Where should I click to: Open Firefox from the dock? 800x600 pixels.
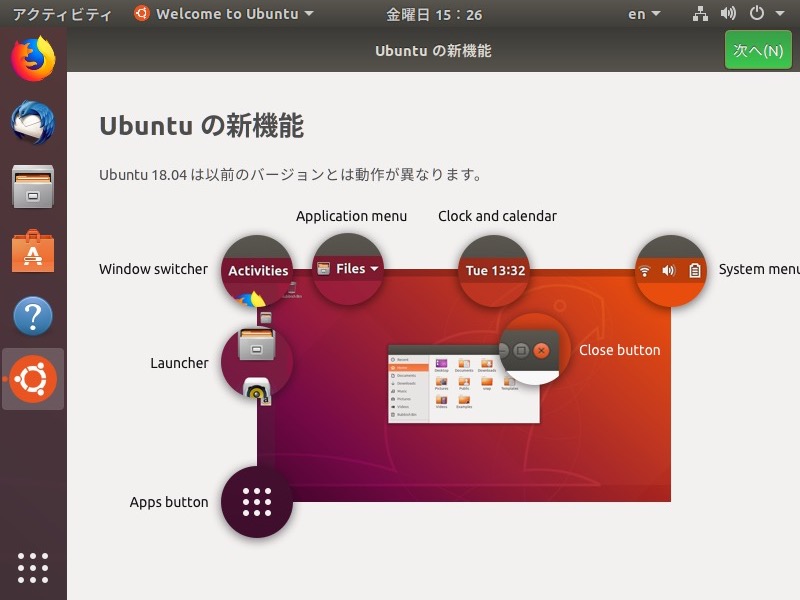(x=33, y=58)
